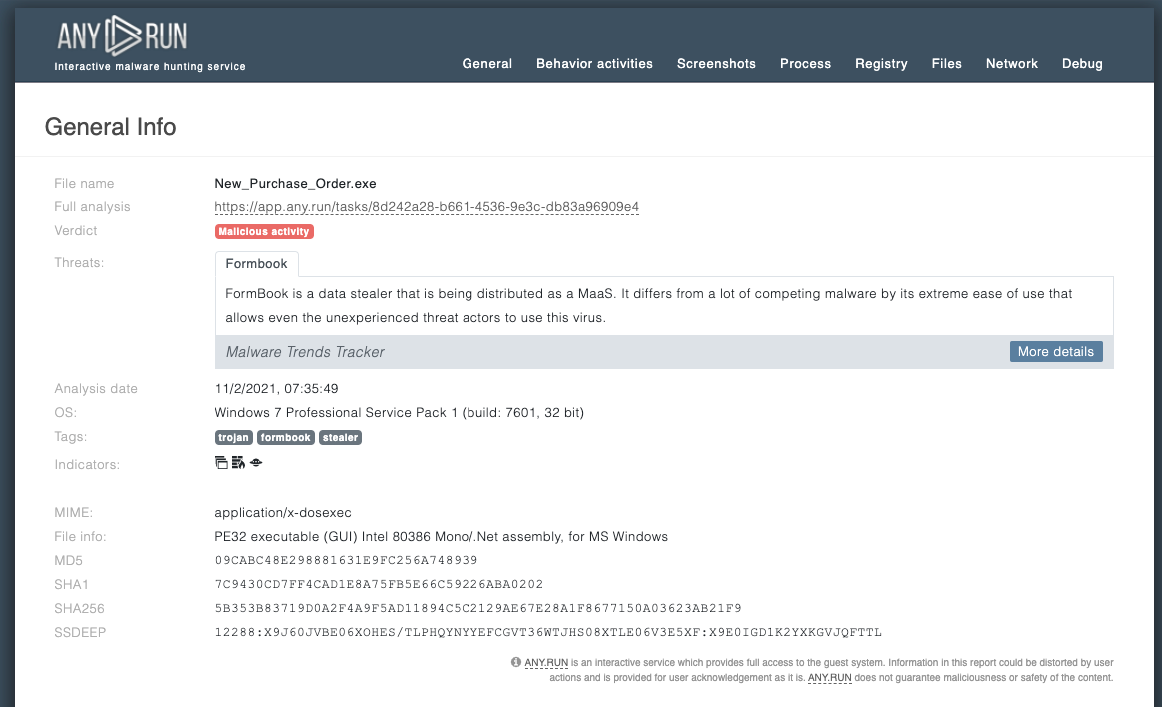The image size is (1162, 707).
Task: Click MIME value application/x-dosexec
Action: pyautogui.click(x=283, y=512)
